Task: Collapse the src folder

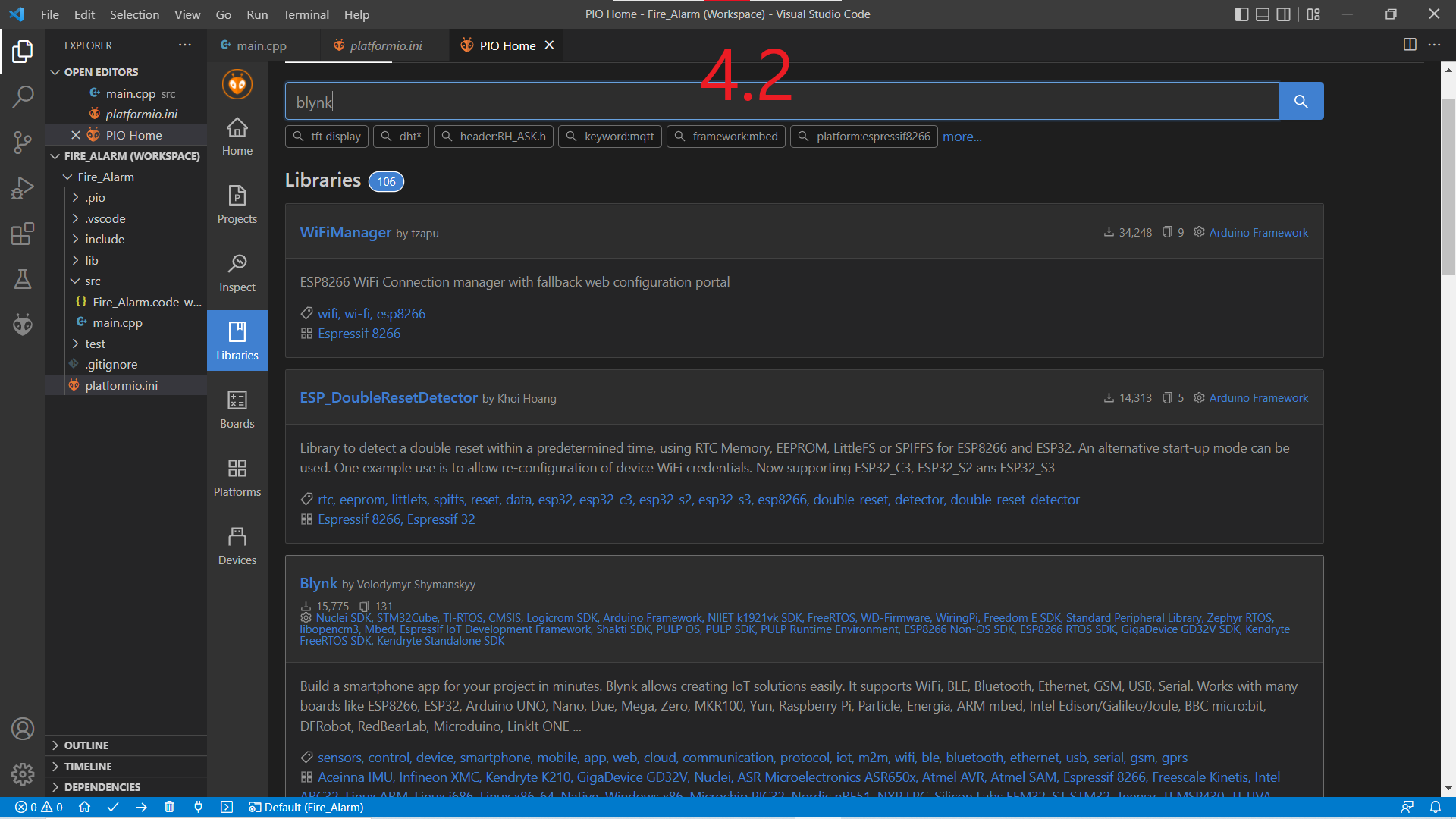Action: coord(93,281)
